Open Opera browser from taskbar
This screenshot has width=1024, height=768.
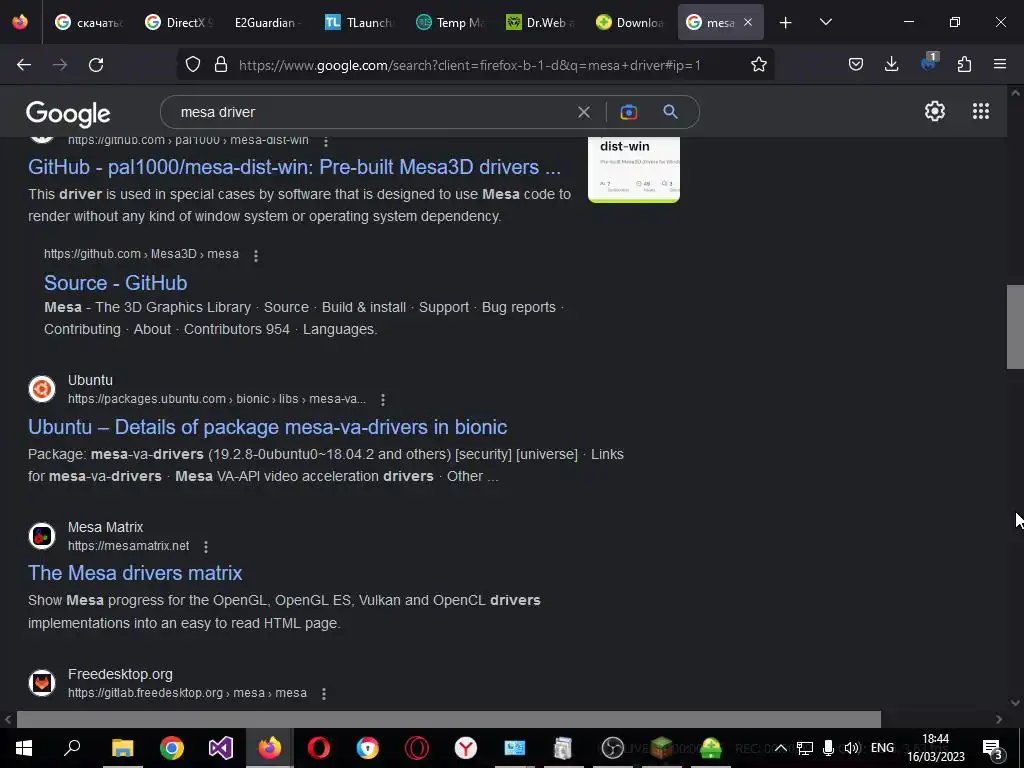[x=319, y=748]
